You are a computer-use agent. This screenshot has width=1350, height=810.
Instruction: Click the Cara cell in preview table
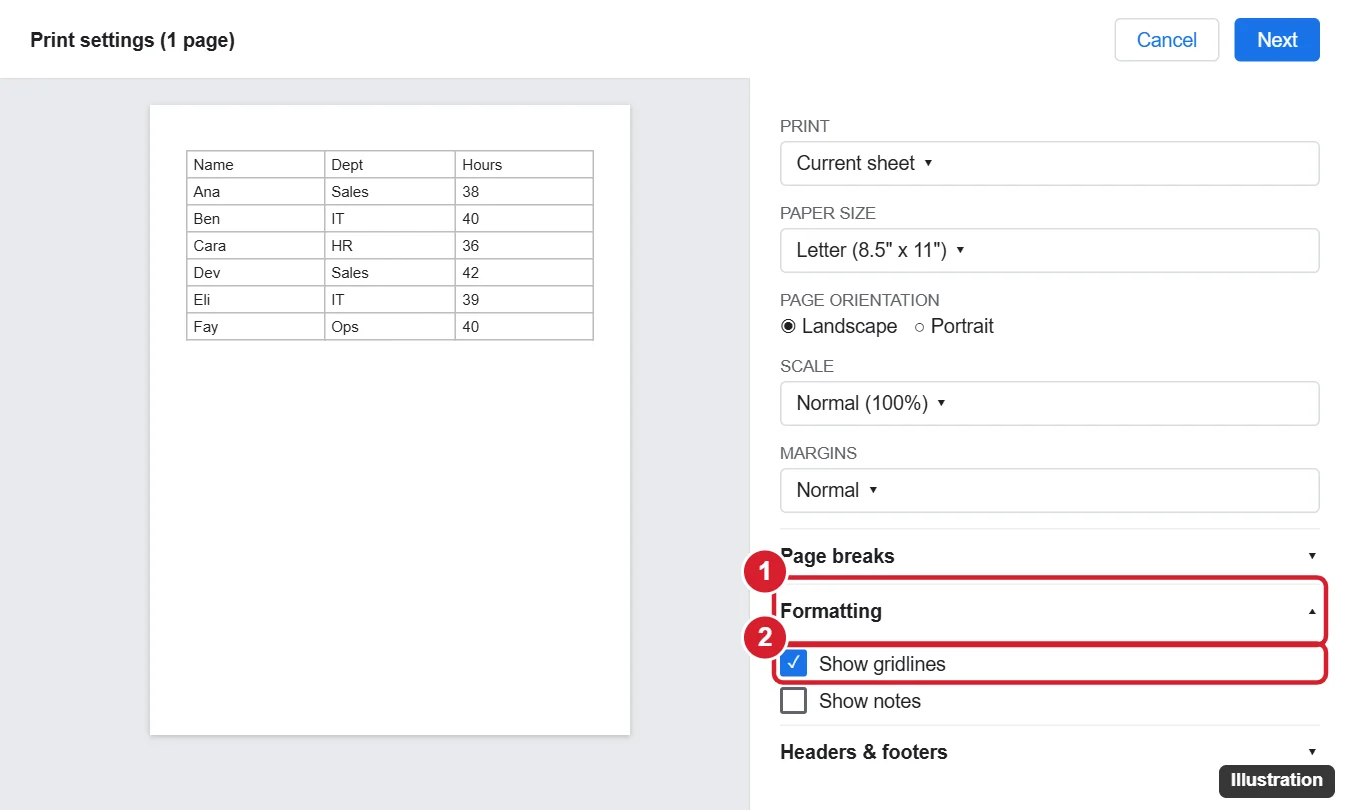256,246
